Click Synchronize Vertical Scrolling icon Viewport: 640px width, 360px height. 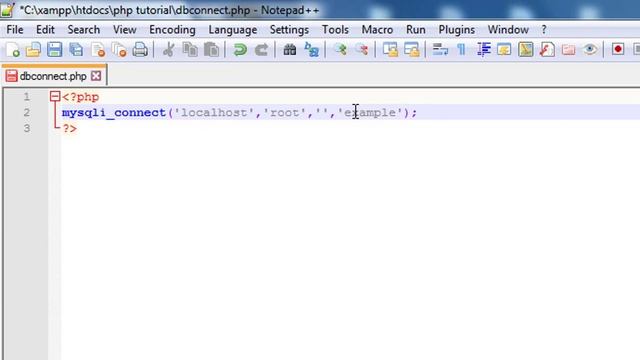click(x=390, y=50)
